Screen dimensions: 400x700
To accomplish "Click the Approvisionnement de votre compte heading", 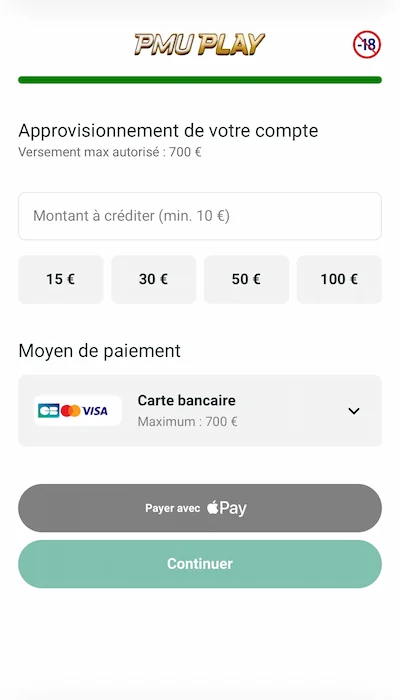I will click(x=168, y=131).
